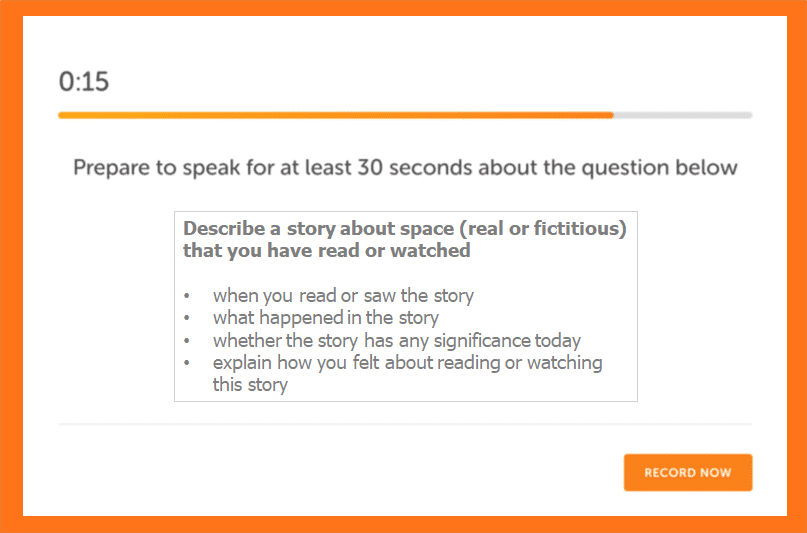
Task: Click the RECORD NOW button
Action: pos(688,472)
